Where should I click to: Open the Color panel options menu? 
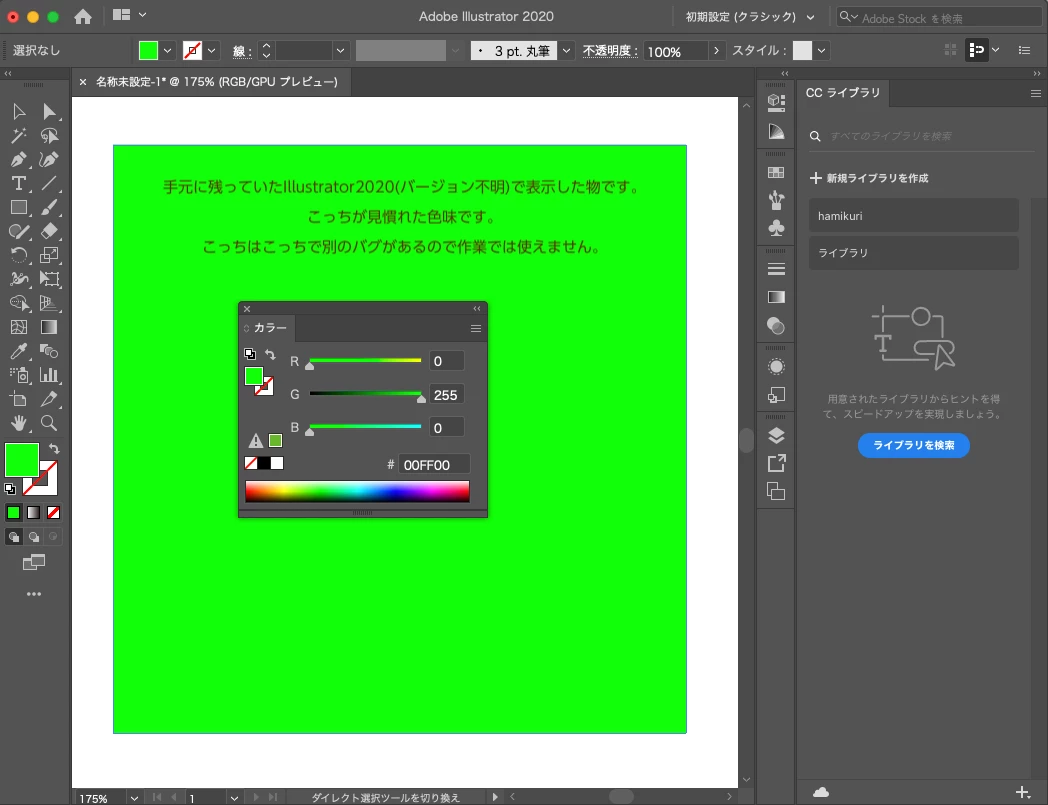click(476, 328)
